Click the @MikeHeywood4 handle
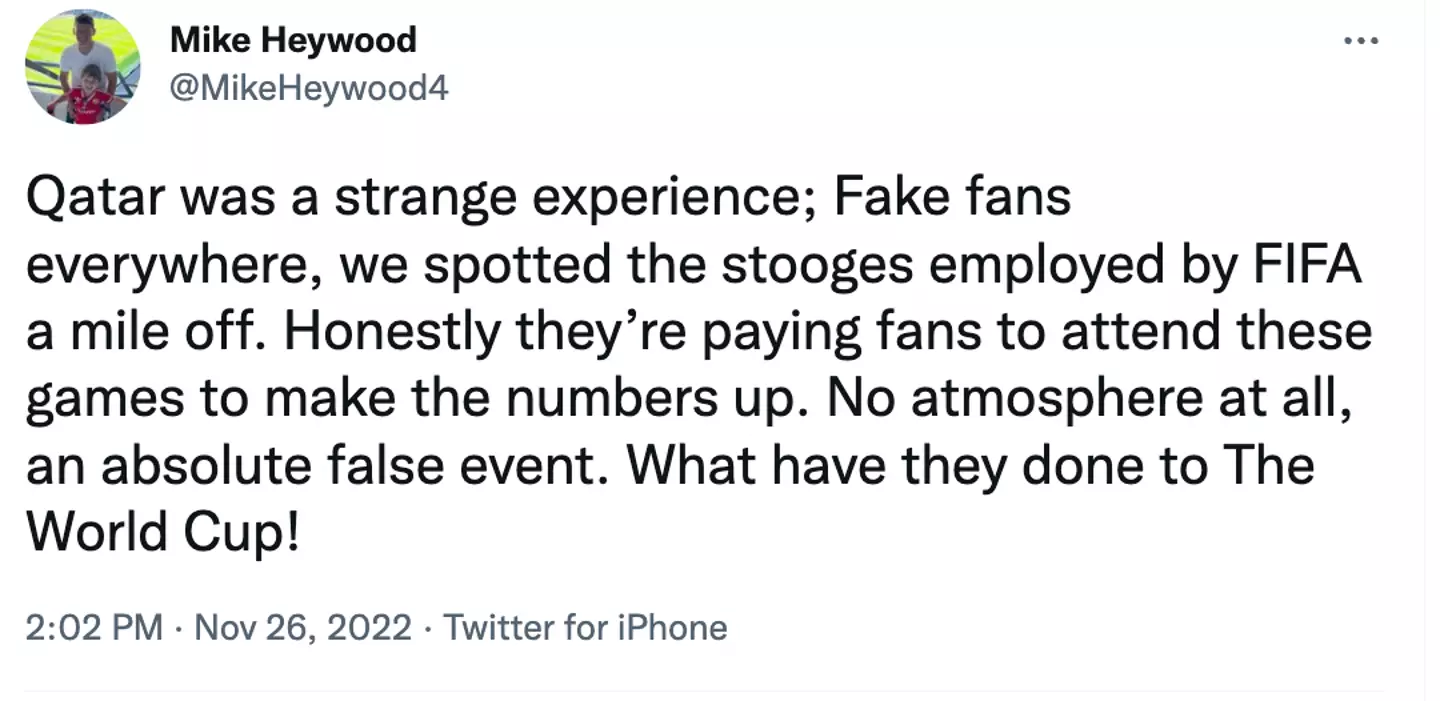Screen dimensions: 1440x701 pyautogui.click(x=309, y=89)
